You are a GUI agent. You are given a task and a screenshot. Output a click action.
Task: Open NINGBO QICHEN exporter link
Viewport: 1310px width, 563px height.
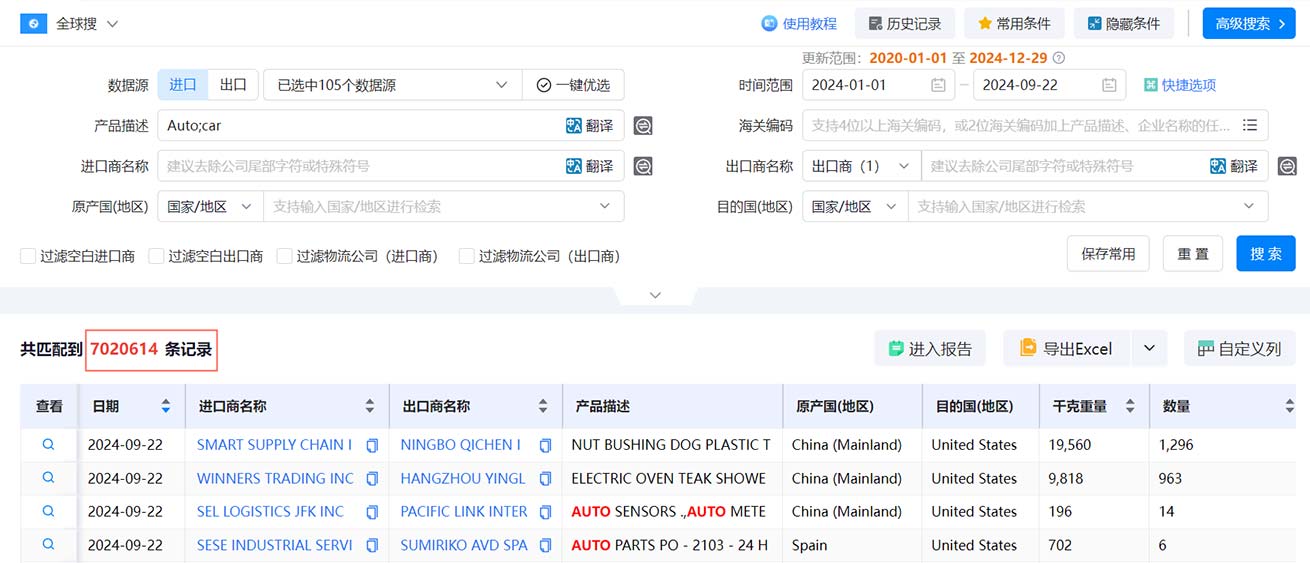(x=460, y=444)
